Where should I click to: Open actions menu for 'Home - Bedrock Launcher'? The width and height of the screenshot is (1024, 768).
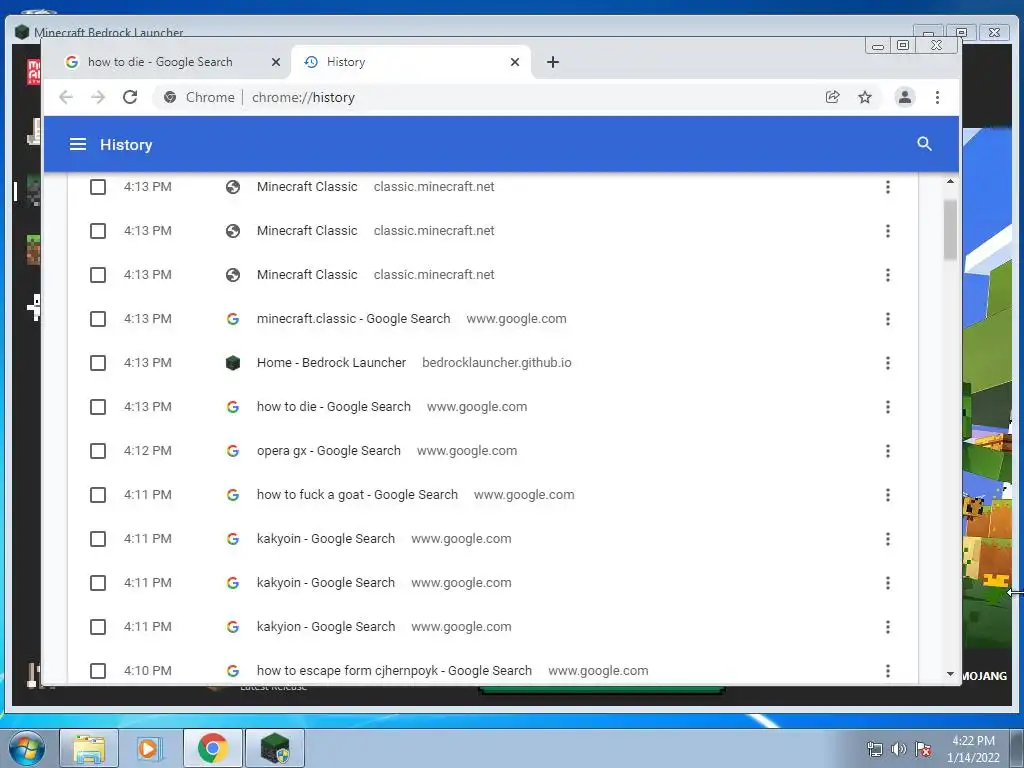click(x=888, y=362)
